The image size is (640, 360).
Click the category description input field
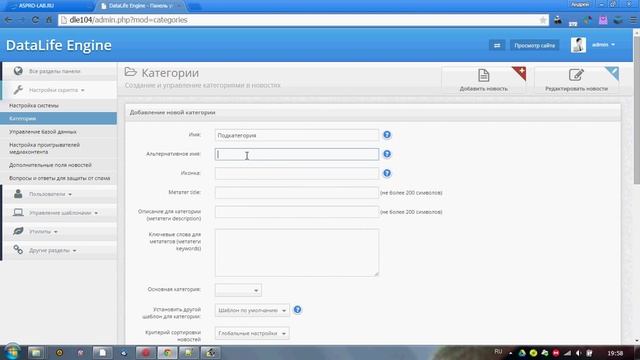click(x=297, y=212)
